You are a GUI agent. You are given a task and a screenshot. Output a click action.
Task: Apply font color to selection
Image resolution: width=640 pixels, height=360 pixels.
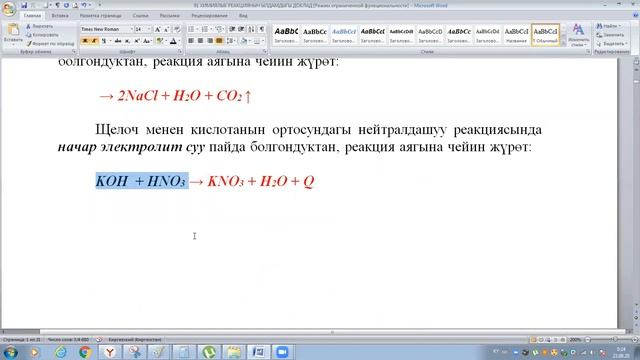click(x=173, y=41)
